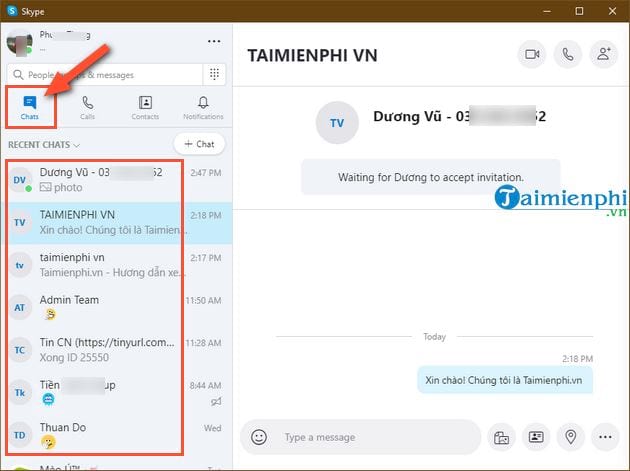Open the Notifications tab
Viewport: 630px width, 471px height.
pos(203,107)
